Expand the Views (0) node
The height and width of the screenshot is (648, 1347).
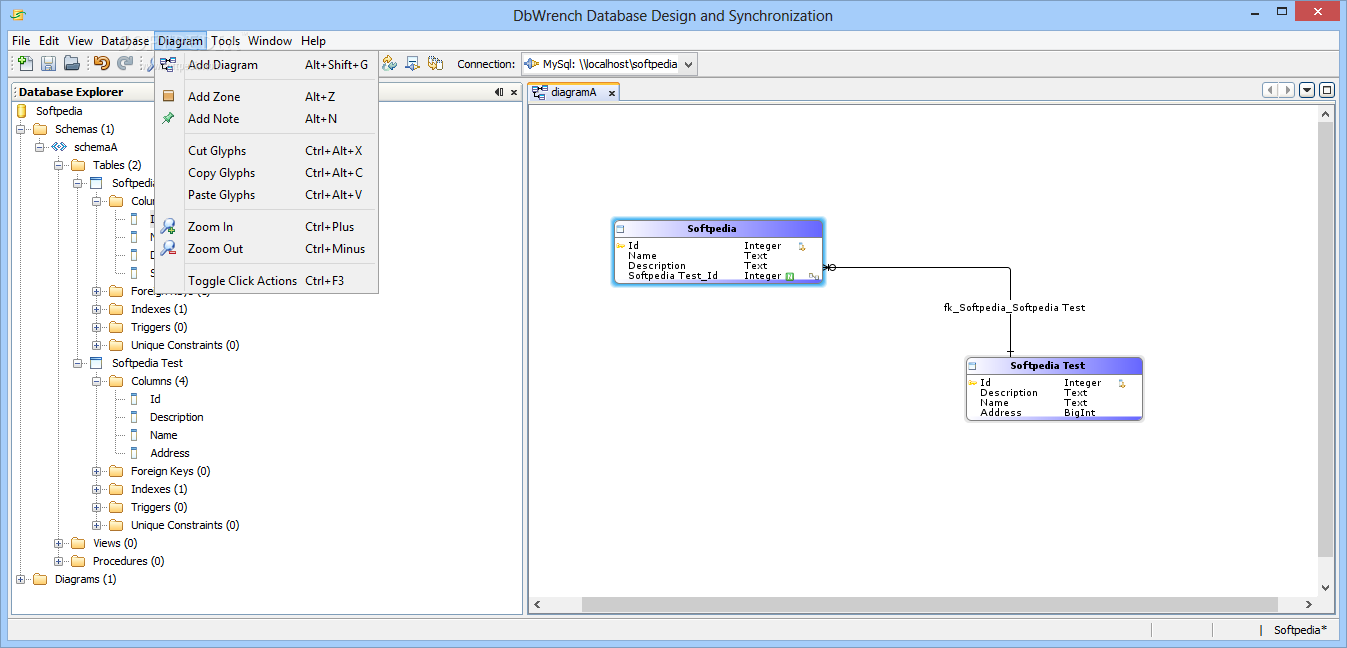[59, 543]
